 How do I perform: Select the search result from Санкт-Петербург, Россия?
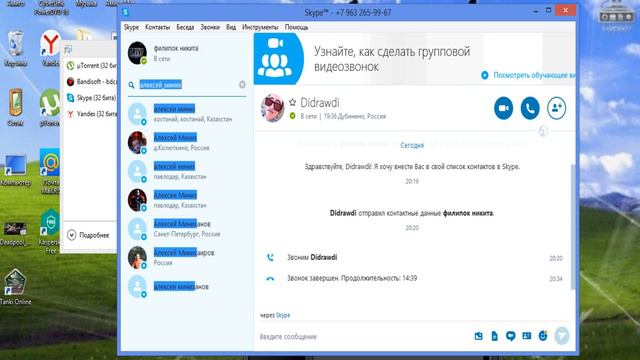tap(187, 229)
